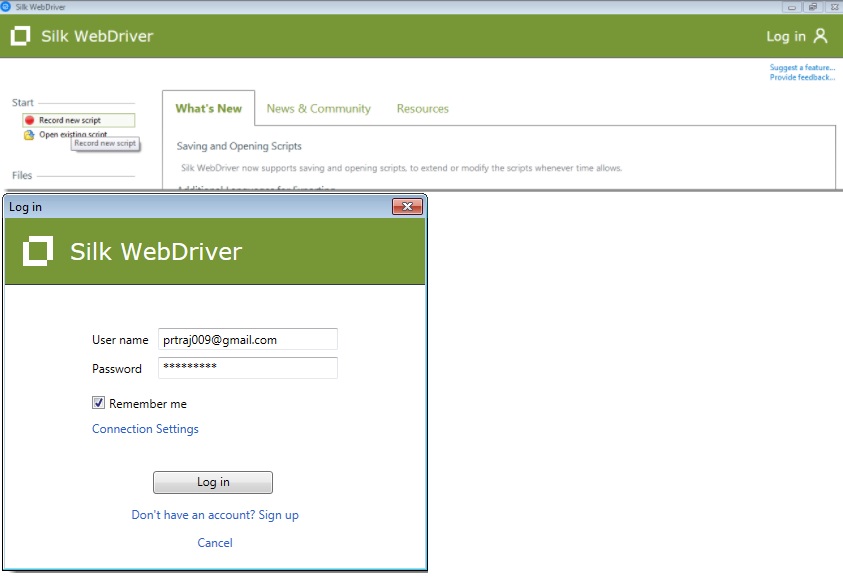
Task: Open Connection Settings link
Action: tap(145, 429)
